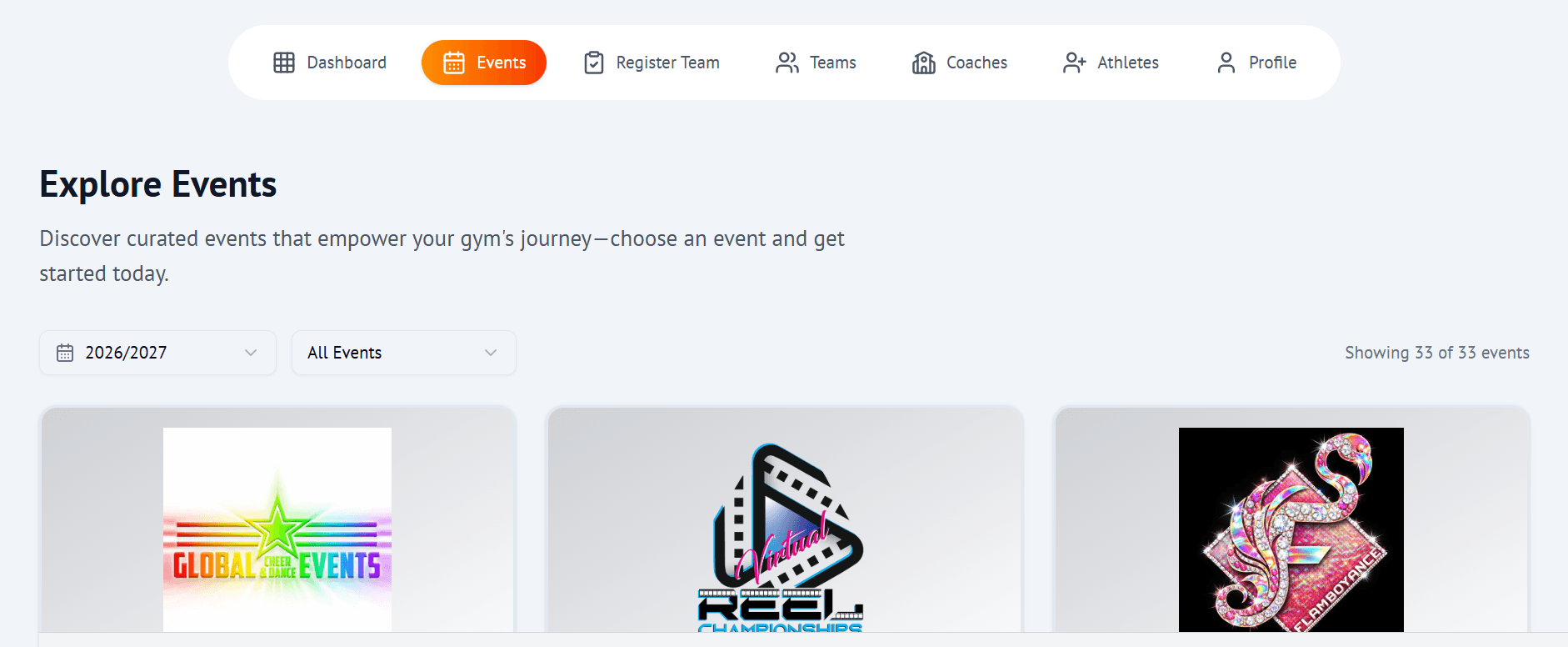Click the Register Team clipboard icon

pyautogui.click(x=594, y=63)
